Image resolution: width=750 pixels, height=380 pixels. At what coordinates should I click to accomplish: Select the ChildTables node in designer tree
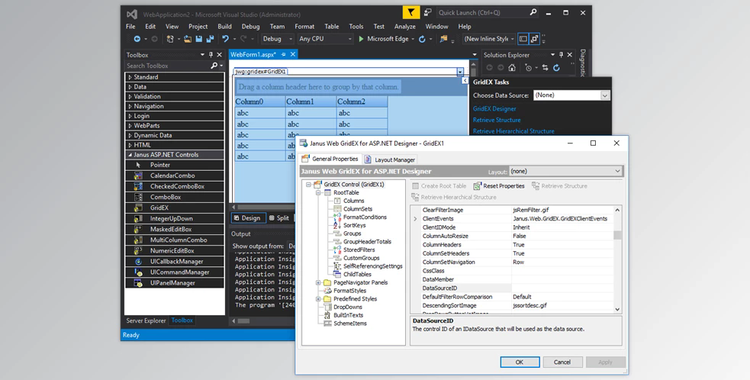357,274
